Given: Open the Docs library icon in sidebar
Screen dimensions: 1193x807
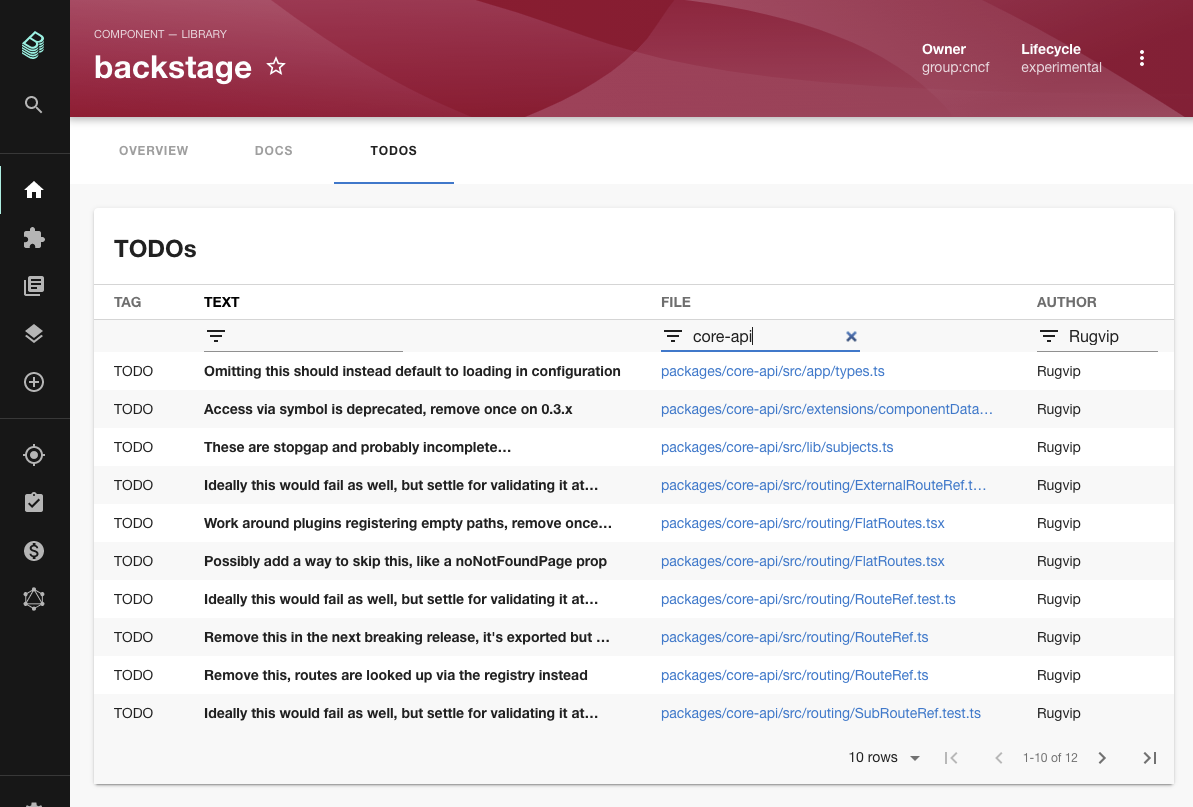Looking at the screenshot, I should (x=33, y=286).
